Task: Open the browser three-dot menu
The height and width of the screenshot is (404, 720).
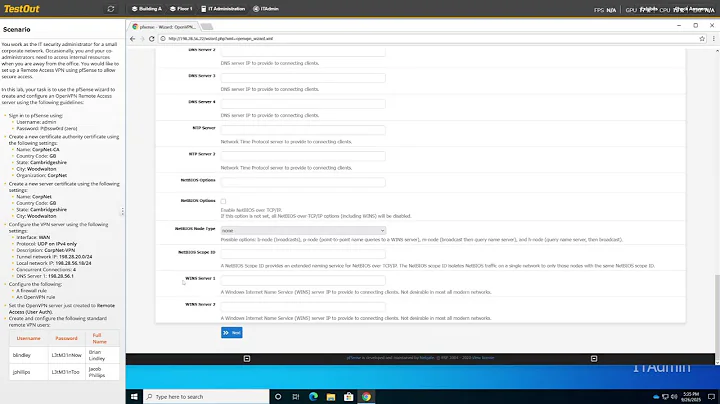Action: tap(714, 39)
